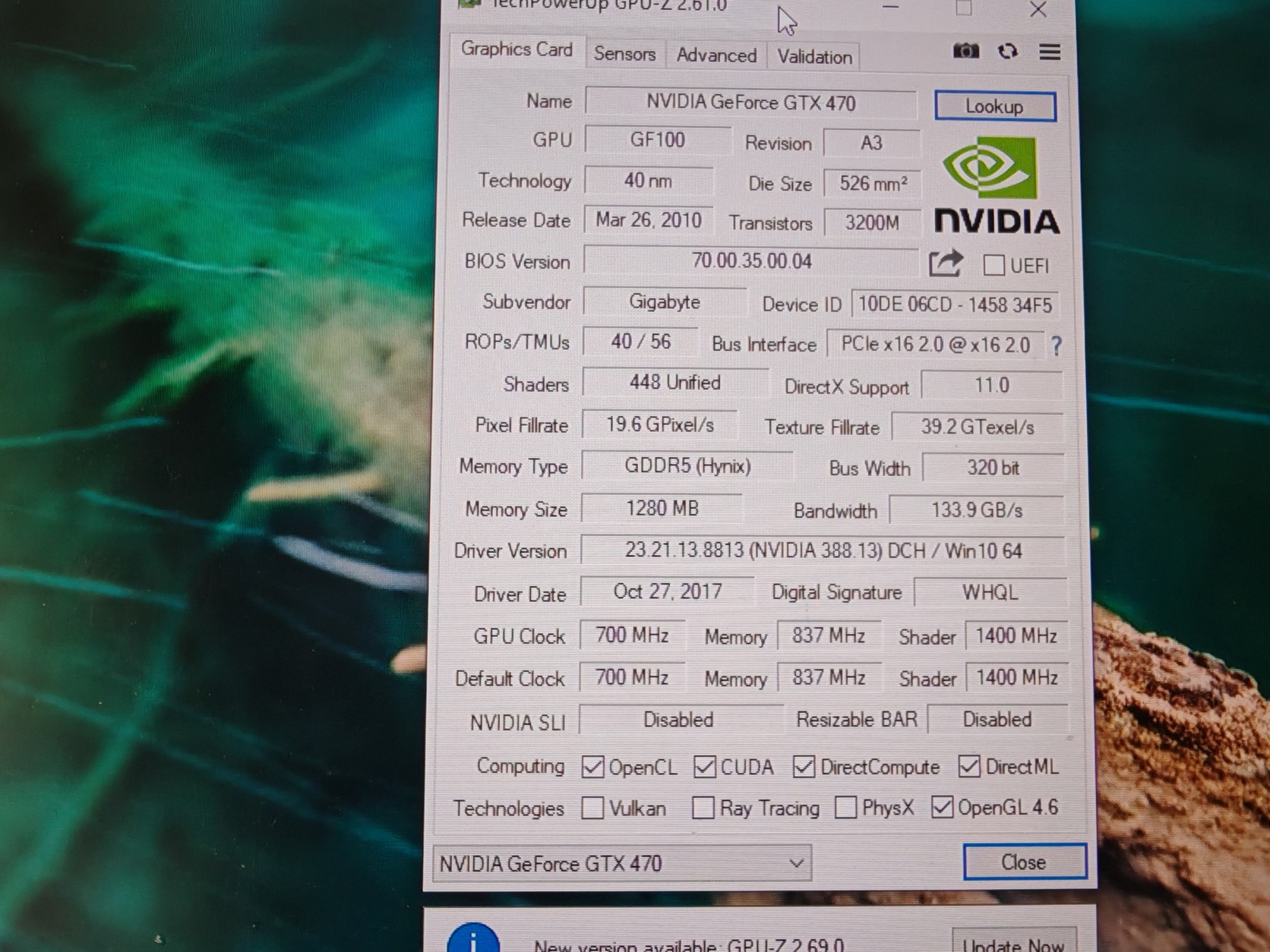
Task: Toggle the UEFI checkbox
Action: [x=994, y=265]
